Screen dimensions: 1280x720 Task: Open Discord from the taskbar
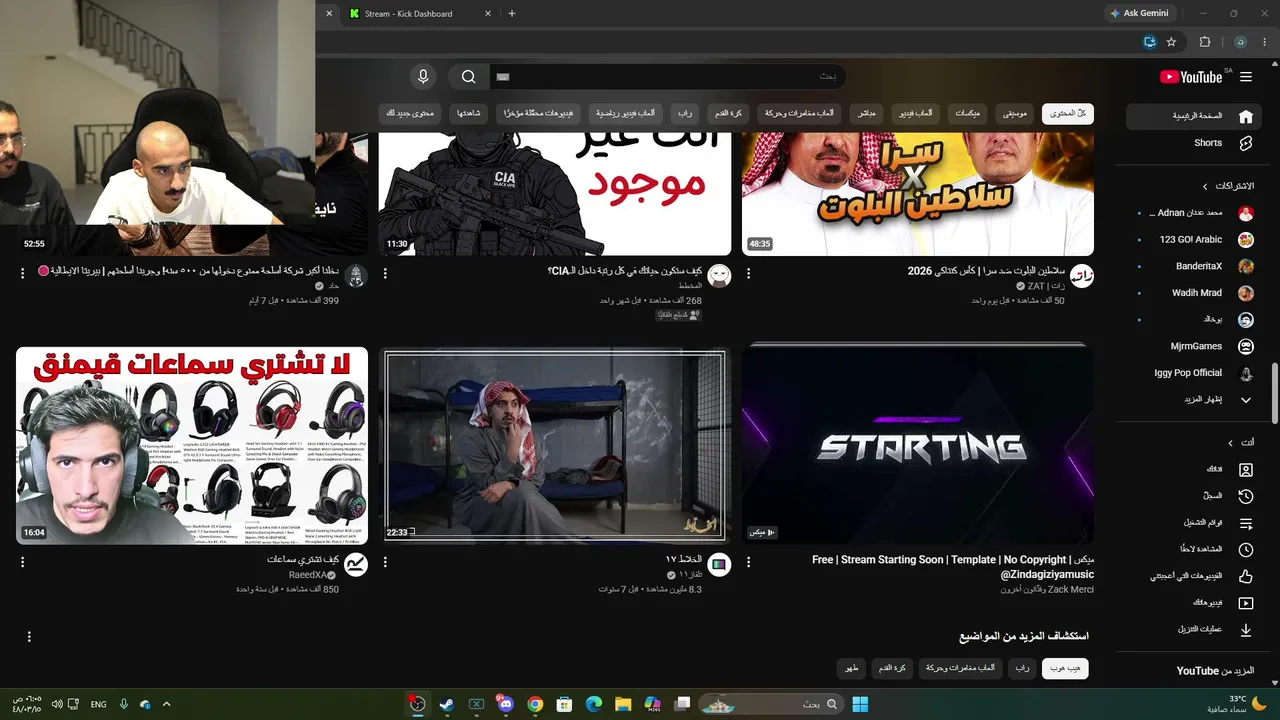[505, 704]
